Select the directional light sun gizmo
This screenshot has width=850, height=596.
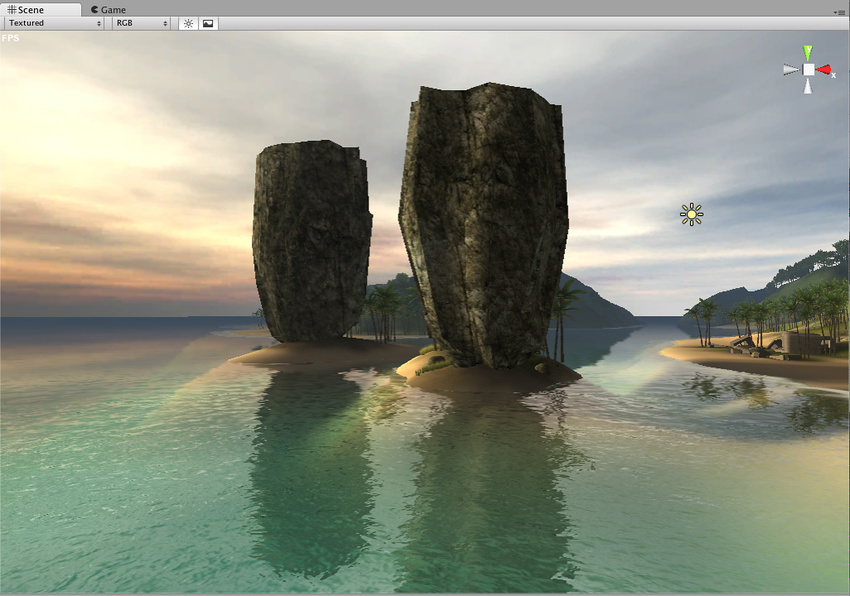691,214
